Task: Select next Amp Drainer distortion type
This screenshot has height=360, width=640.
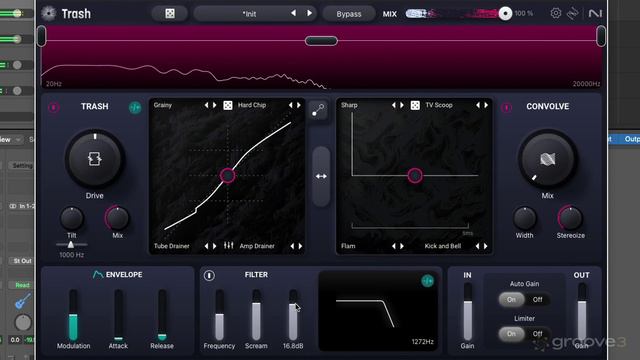Action: point(300,246)
